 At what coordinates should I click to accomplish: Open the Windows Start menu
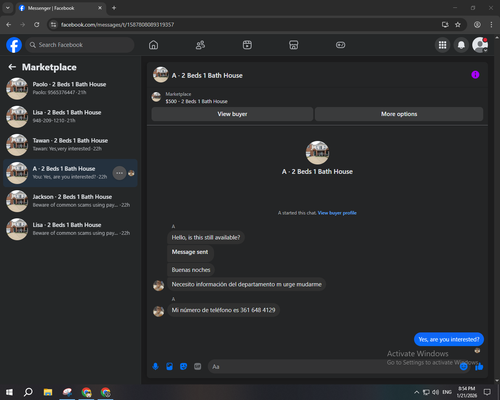coord(9,392)
